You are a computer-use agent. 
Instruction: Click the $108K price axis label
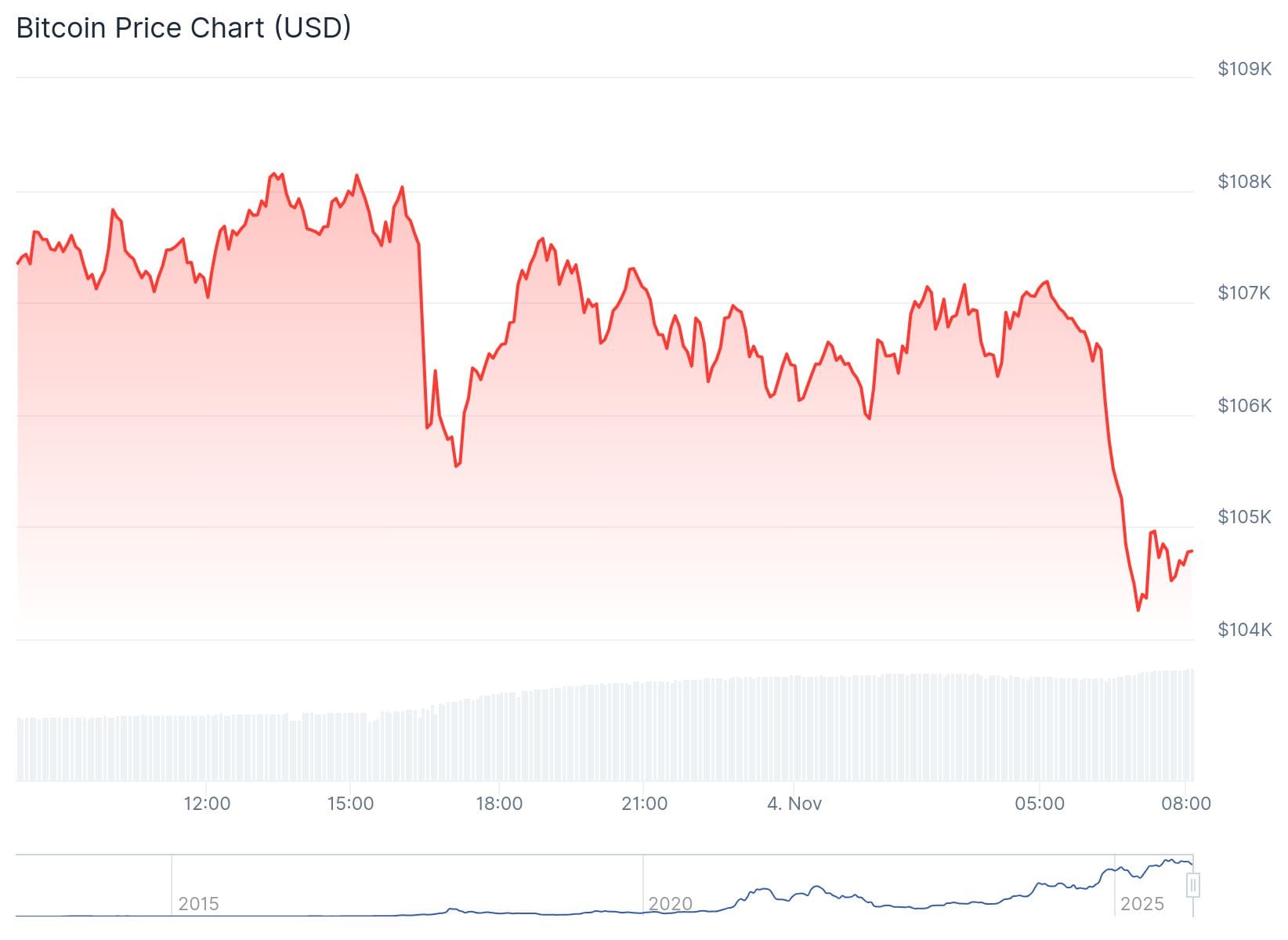[1244, 182]
